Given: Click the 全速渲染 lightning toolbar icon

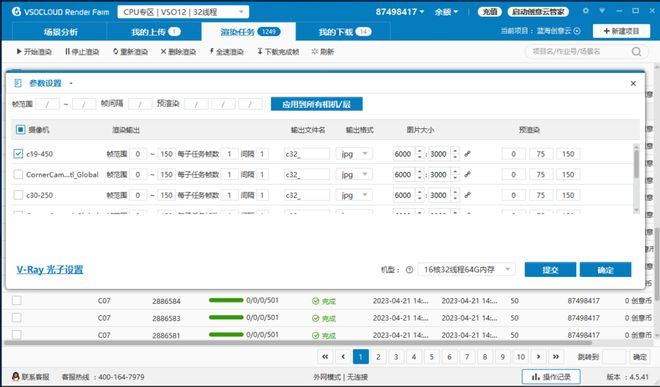Looking at the screenshot, I should tap(211, 51).
